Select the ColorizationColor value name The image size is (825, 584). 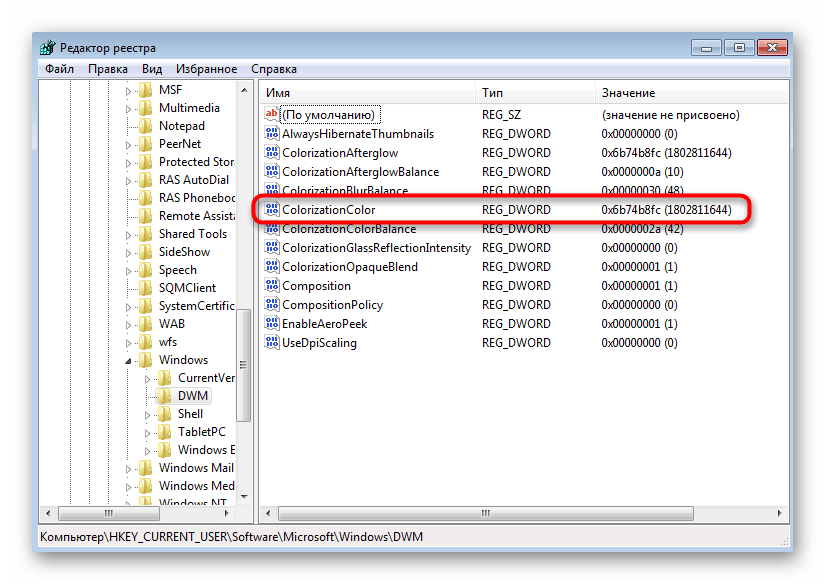(328, 209)
